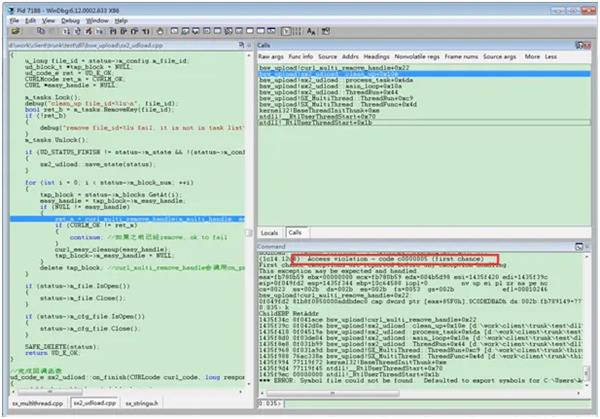This screenshot has width=600, height=419.
Task: Click the Go debugging toolbar icon
Action: click(64, 31)
